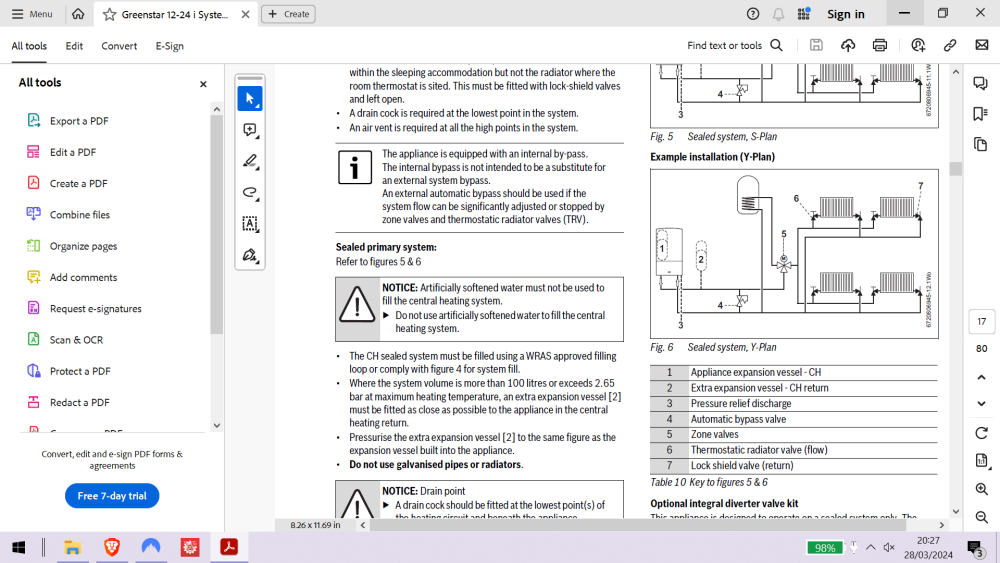
Task: Copy link with the chain icon
Action: coord(950,45)
